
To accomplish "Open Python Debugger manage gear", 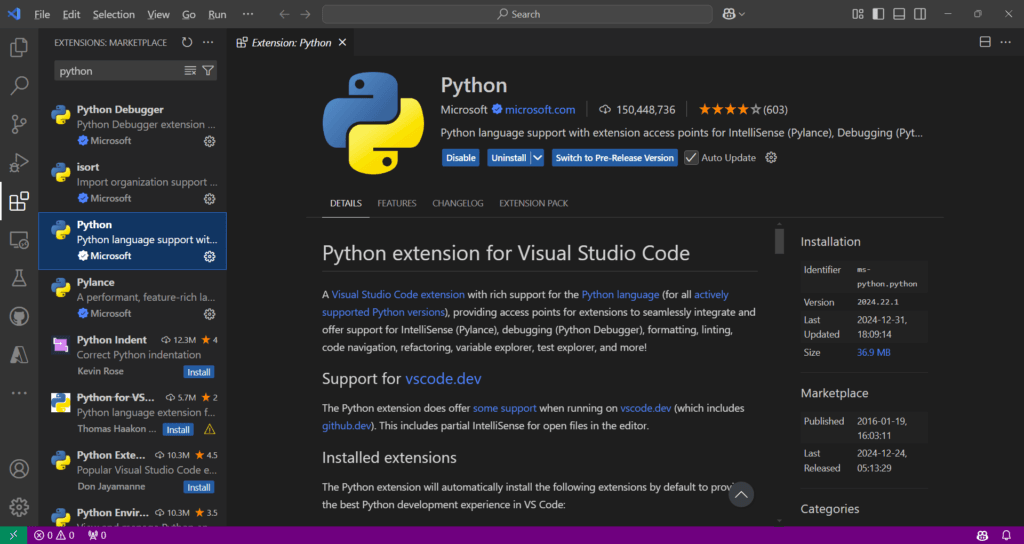I will 210,141.
